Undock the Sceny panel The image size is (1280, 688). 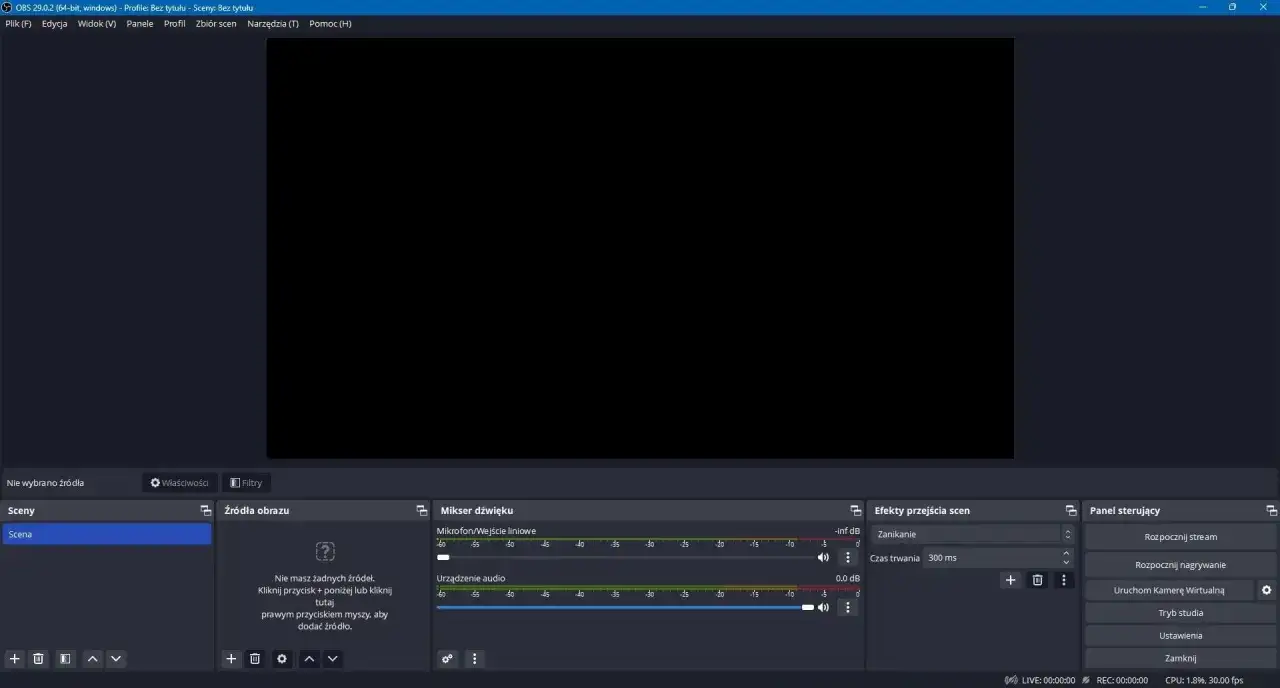point(206,511)
